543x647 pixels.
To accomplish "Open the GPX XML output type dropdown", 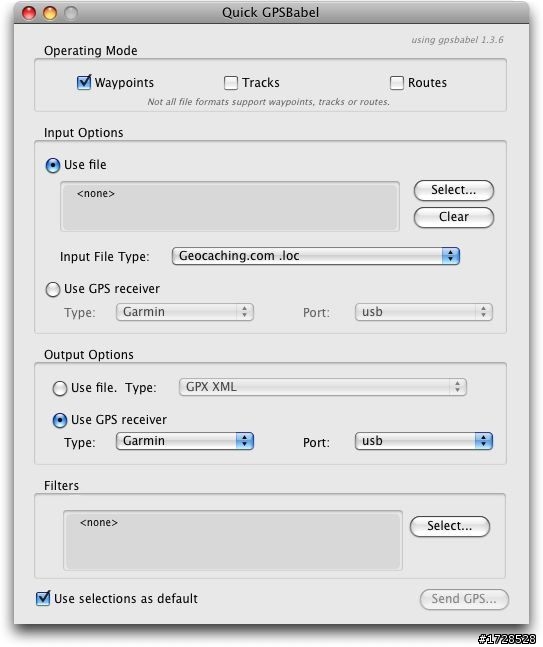I will tap(323, 387).
